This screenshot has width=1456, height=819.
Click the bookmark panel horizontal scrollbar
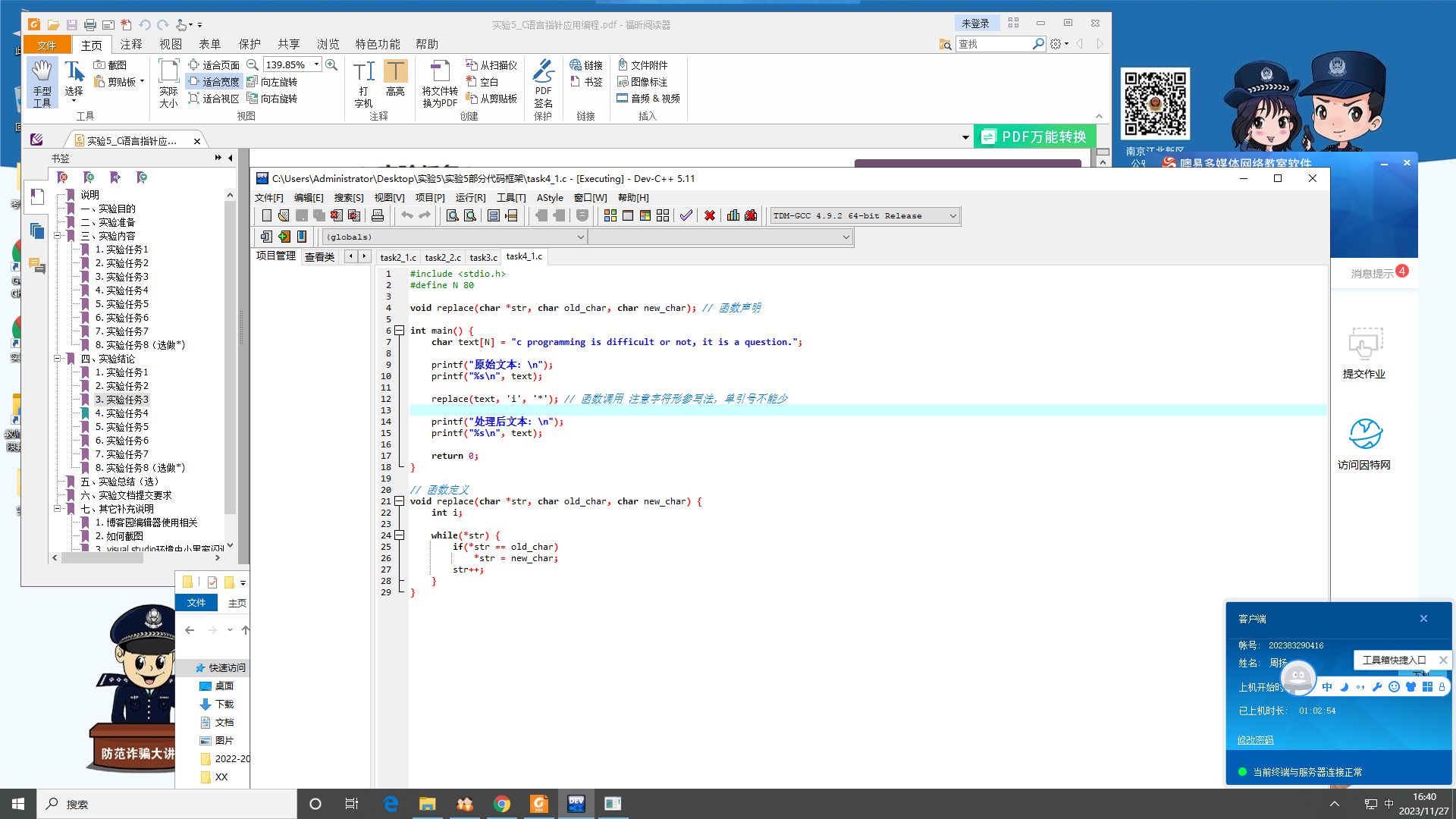point(102,558)
